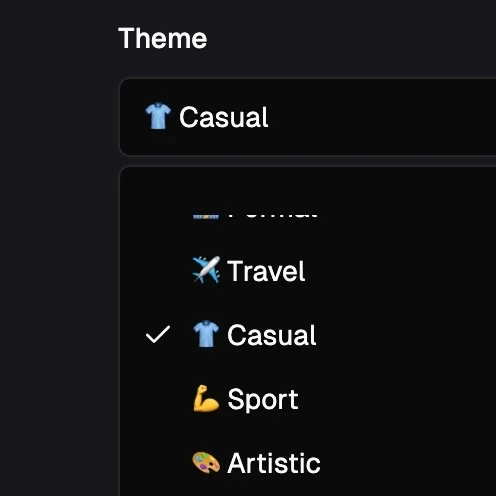The height and width of the screenshot is (496, 496).
Task: Click the paint palette icon beside Artistic
Action: (206, 463)
